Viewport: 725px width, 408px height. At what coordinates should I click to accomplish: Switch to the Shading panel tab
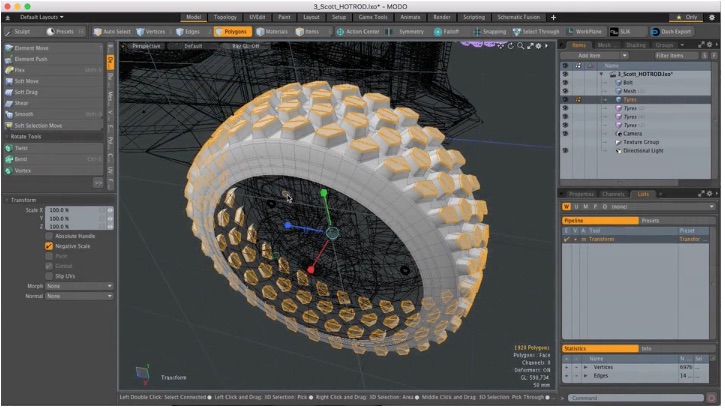(x=636, y=45)
